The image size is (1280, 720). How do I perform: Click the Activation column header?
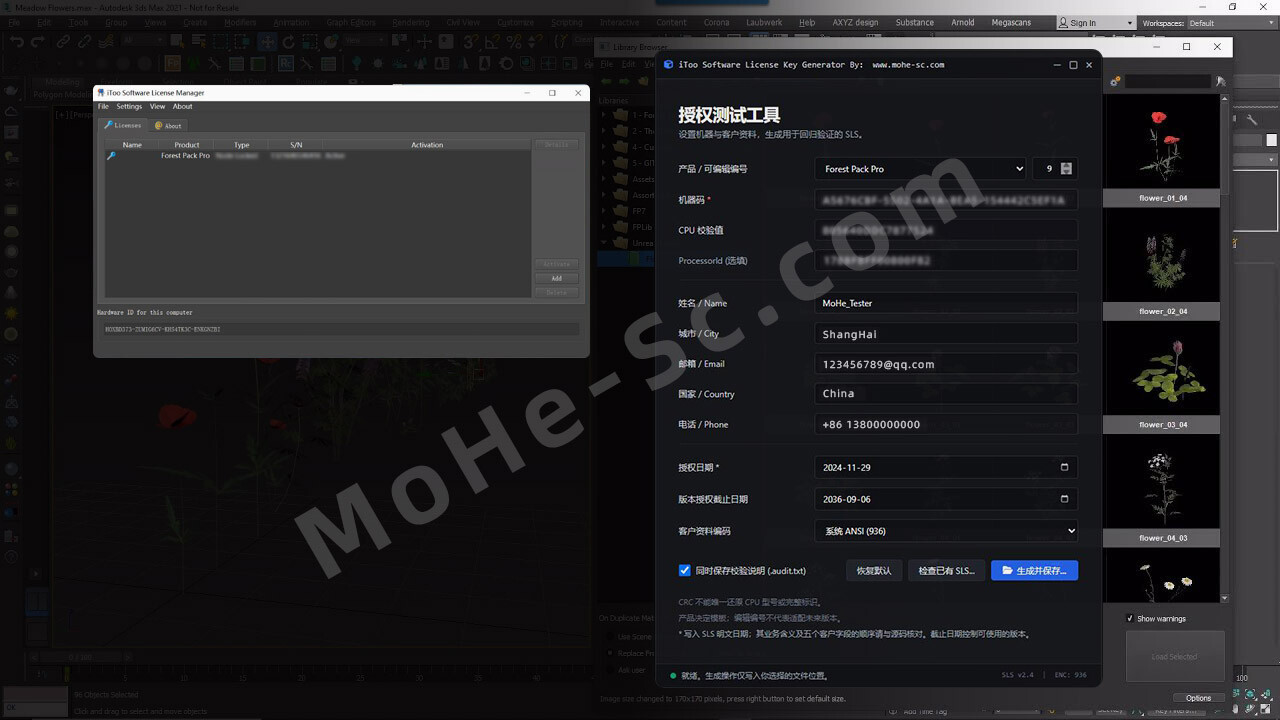coord(427,145)
